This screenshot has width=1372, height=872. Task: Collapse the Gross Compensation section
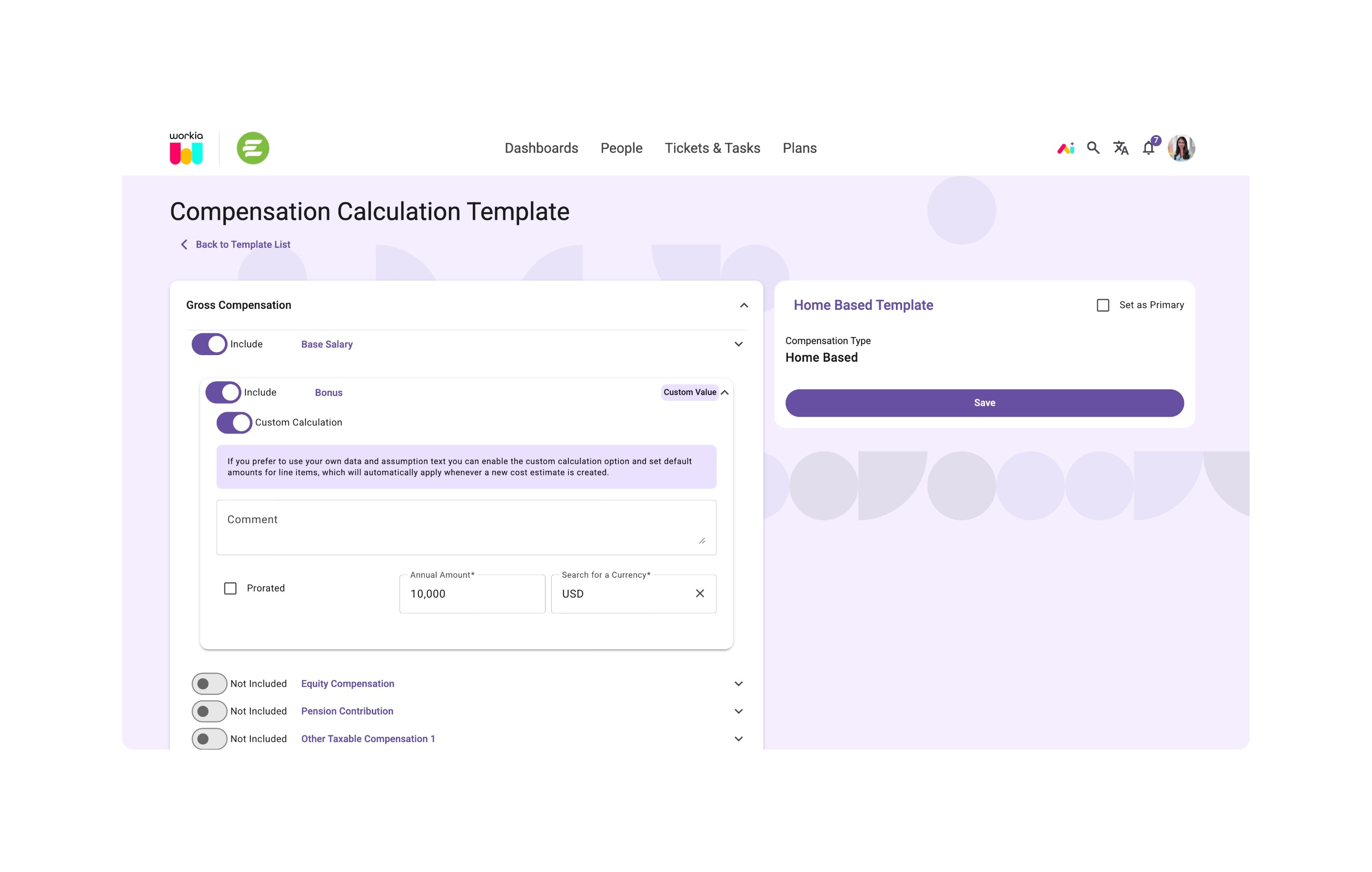(x=744, y=305)
